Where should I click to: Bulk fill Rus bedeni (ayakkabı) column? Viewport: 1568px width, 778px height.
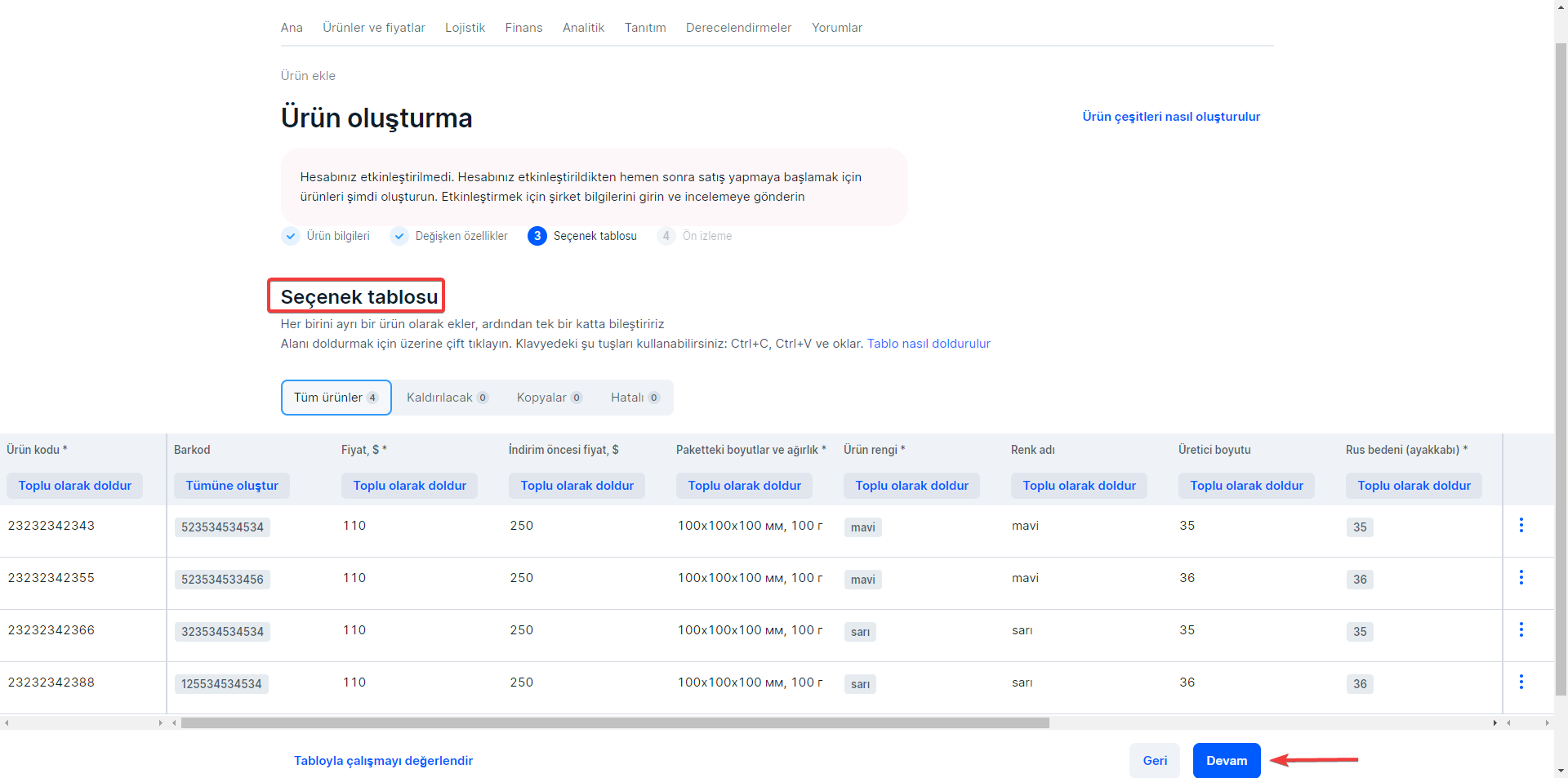[1414, 486]
